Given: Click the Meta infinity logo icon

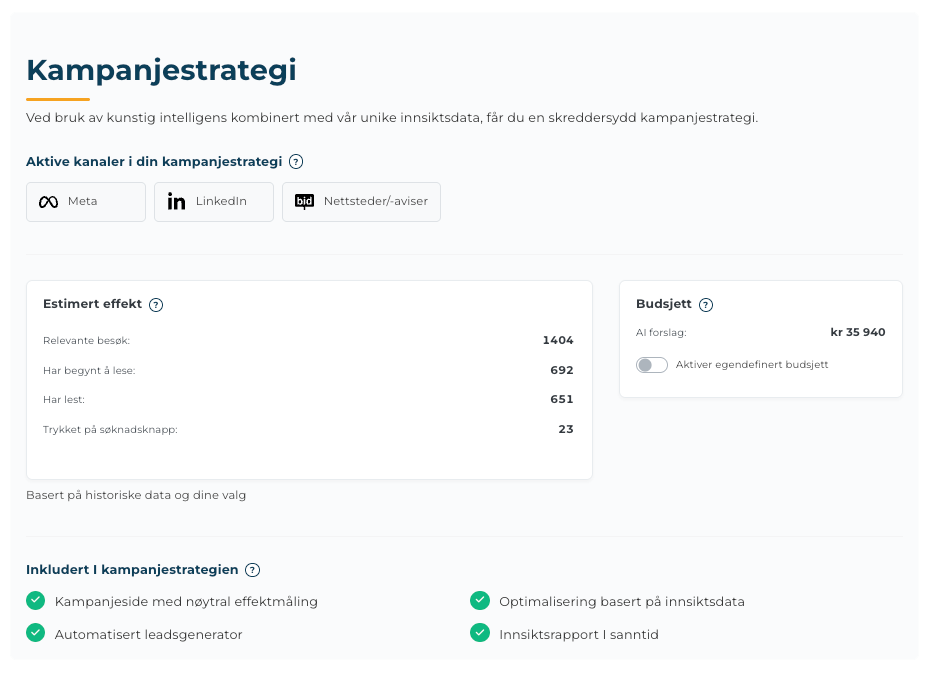Looking at the screenshot, I should pyautogui.click(x=48, y=202).
